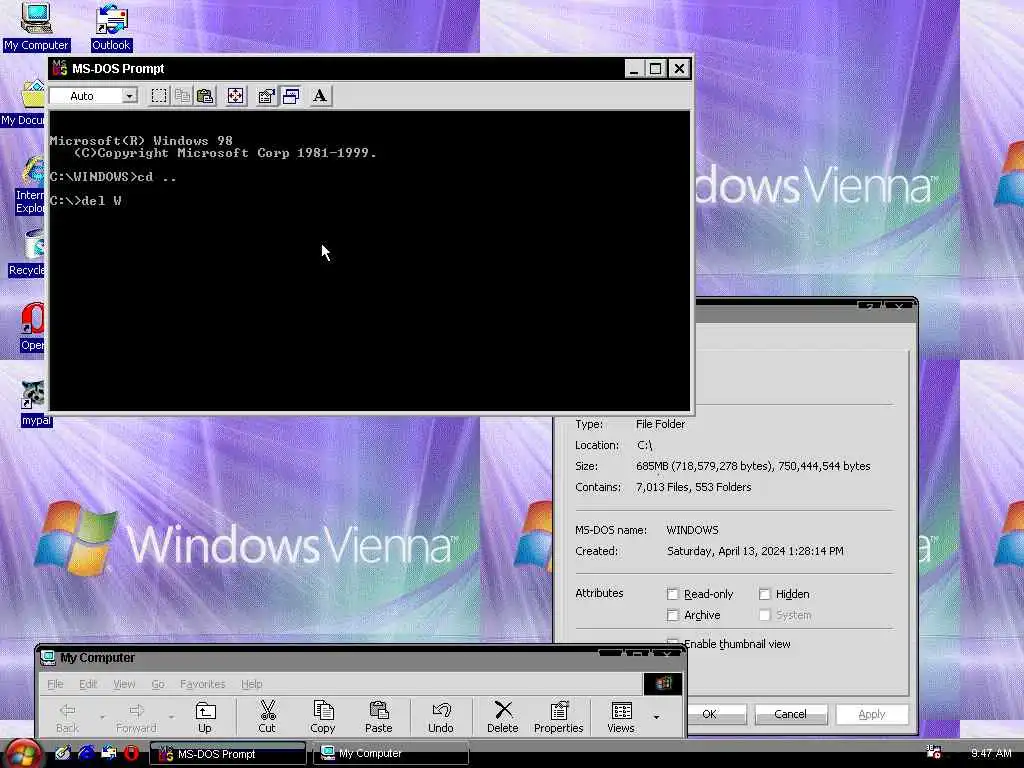The image size is (1024, 768).
Task: Click the MS-DOS name value "WINDOWS"
Action: coord(692,530)
